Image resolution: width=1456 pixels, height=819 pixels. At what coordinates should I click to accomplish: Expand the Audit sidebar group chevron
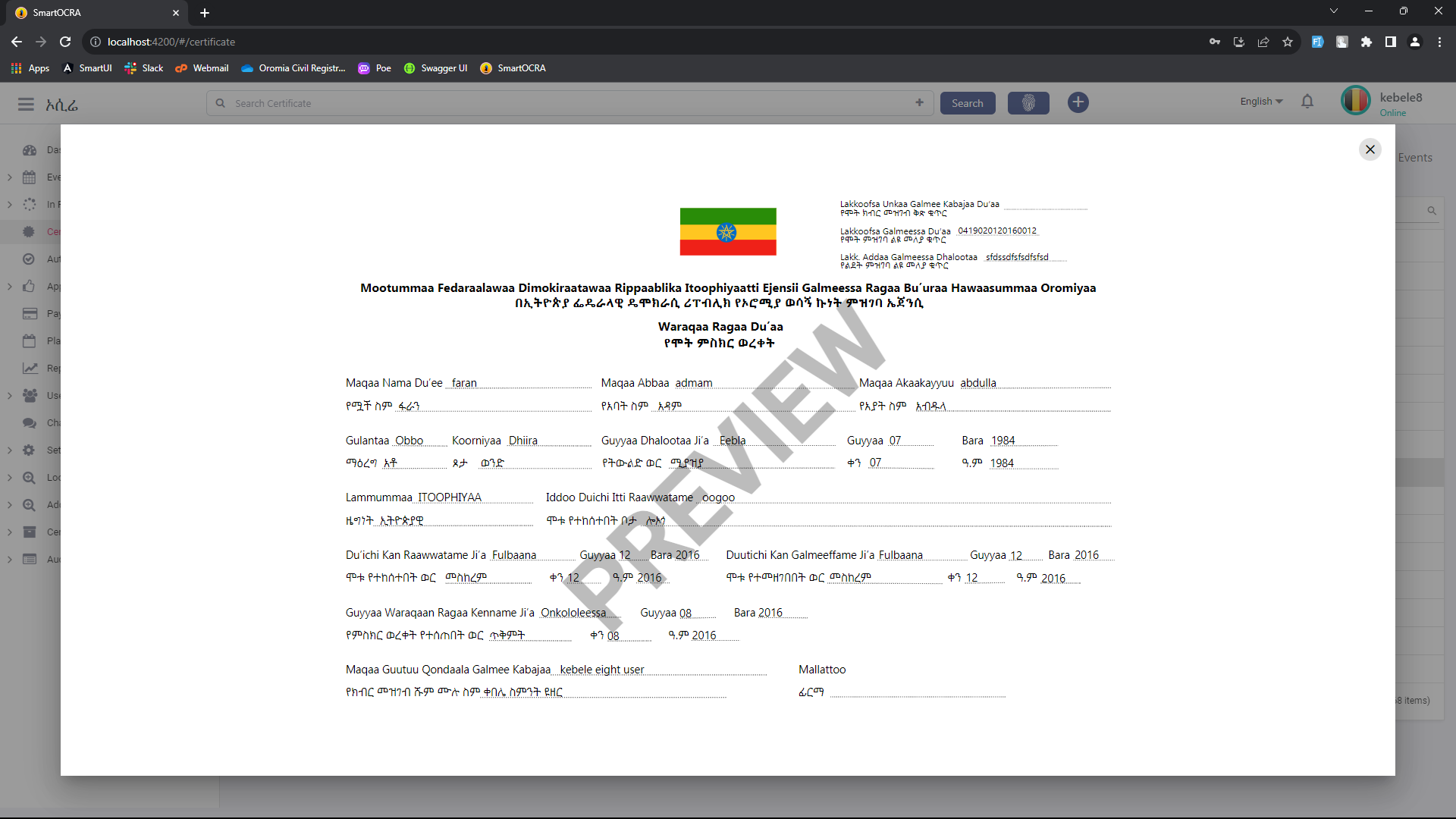tap(9, 560)
